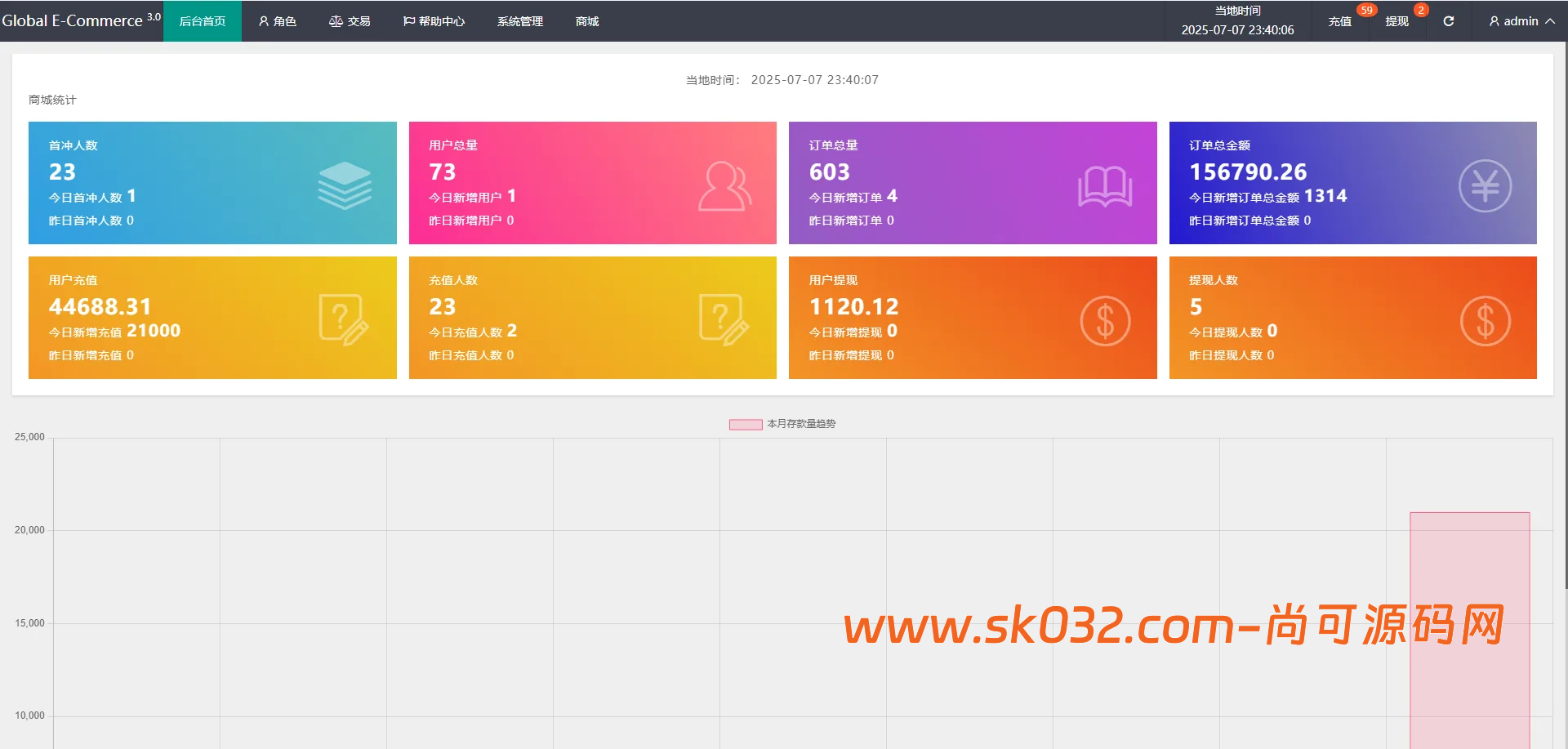Viewport: 1568px width, 749px height.
Task: Click the users icon on 用户总量 card
Action: [724, 186]
